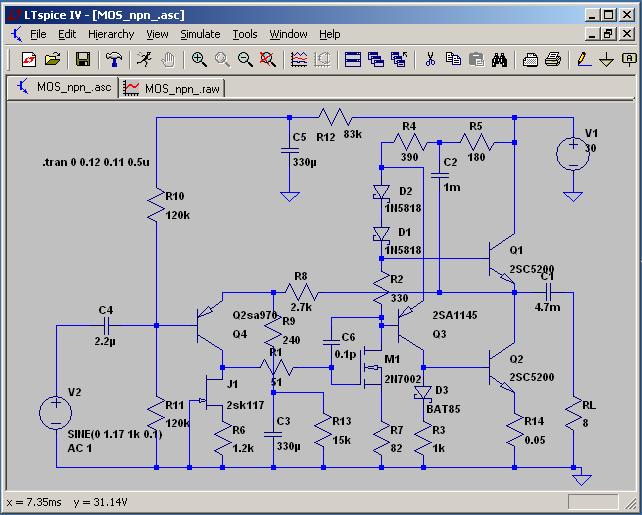This screenshot has height=515, width=642.
Task: Switch to the MOS_npn_.raw waveform tab
Action: 172,88
